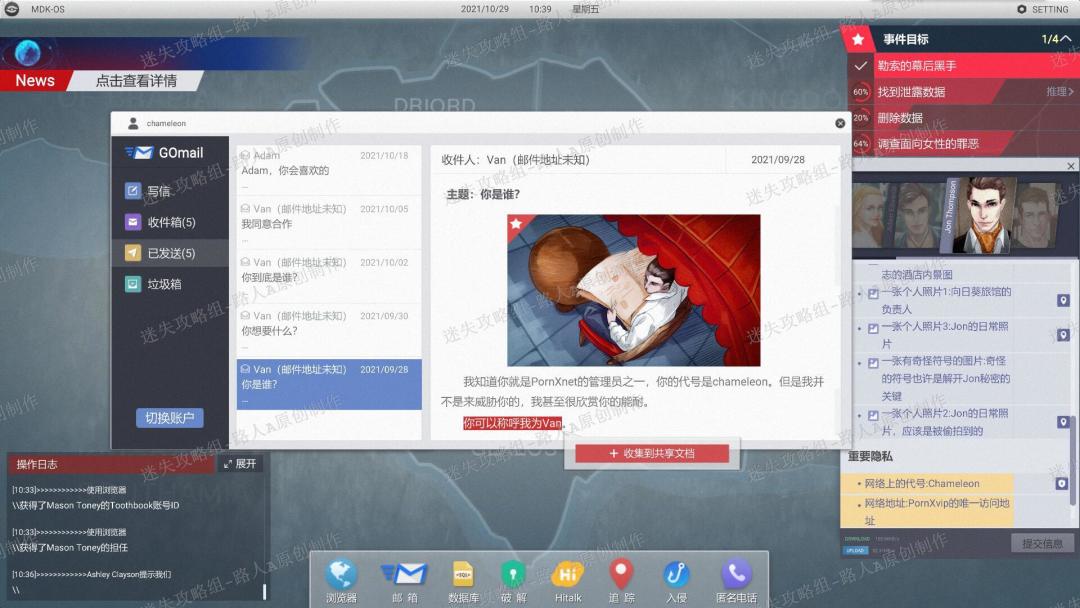Click the 已发送 paper-plane icon
The image size is (1080, 608).
[133, 253]
